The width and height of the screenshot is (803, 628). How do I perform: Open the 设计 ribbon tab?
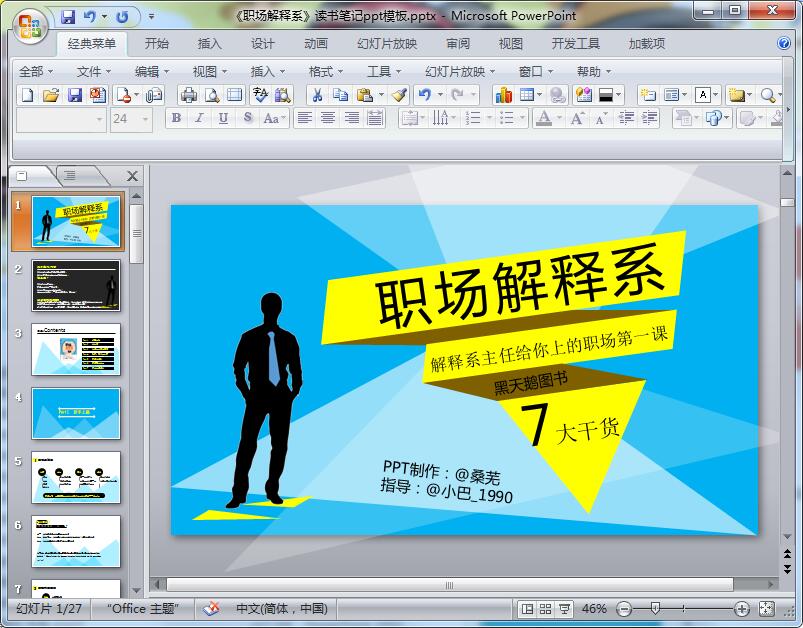263,44
